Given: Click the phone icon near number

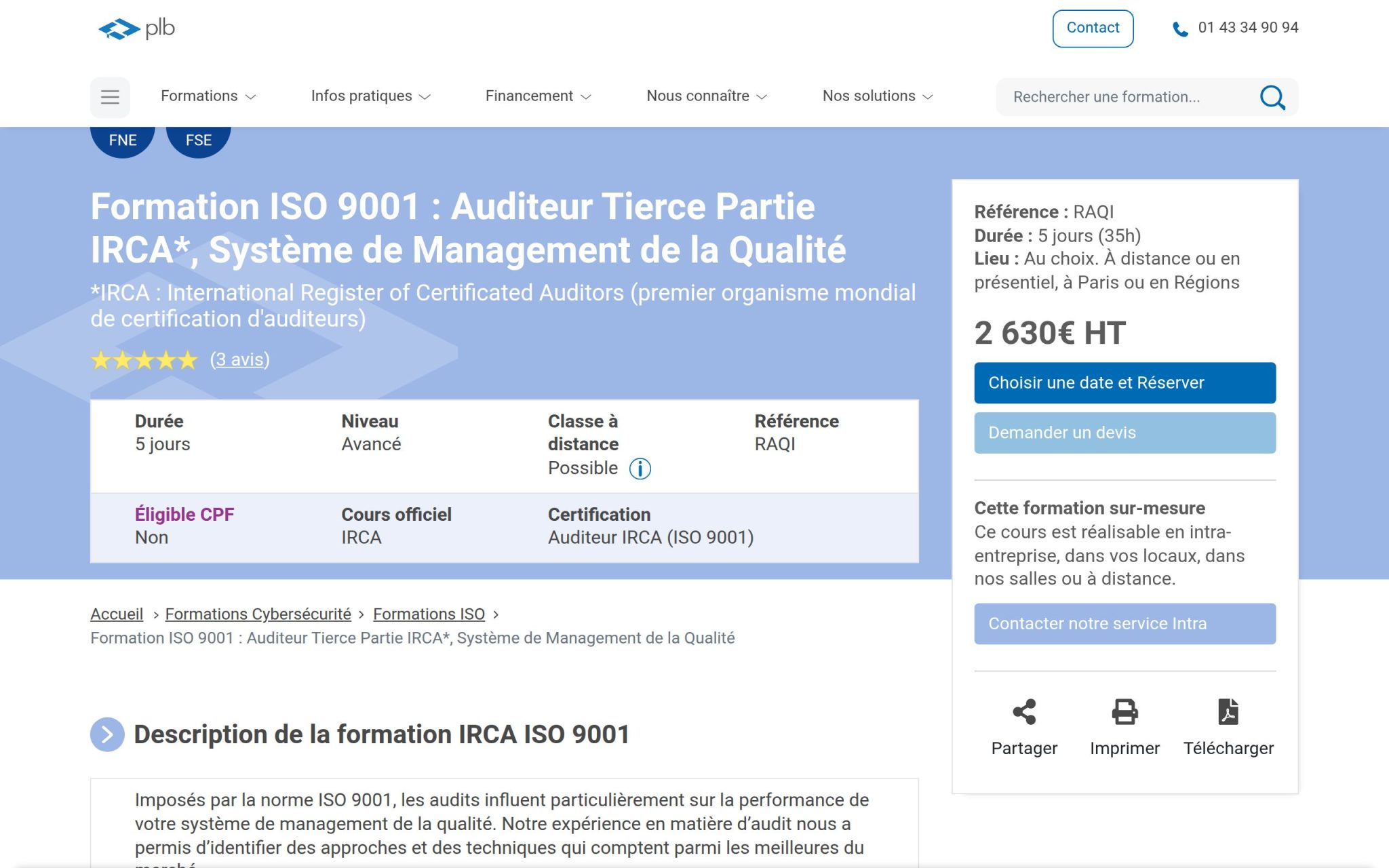Looking at the screenshot, I should 1180,29.
